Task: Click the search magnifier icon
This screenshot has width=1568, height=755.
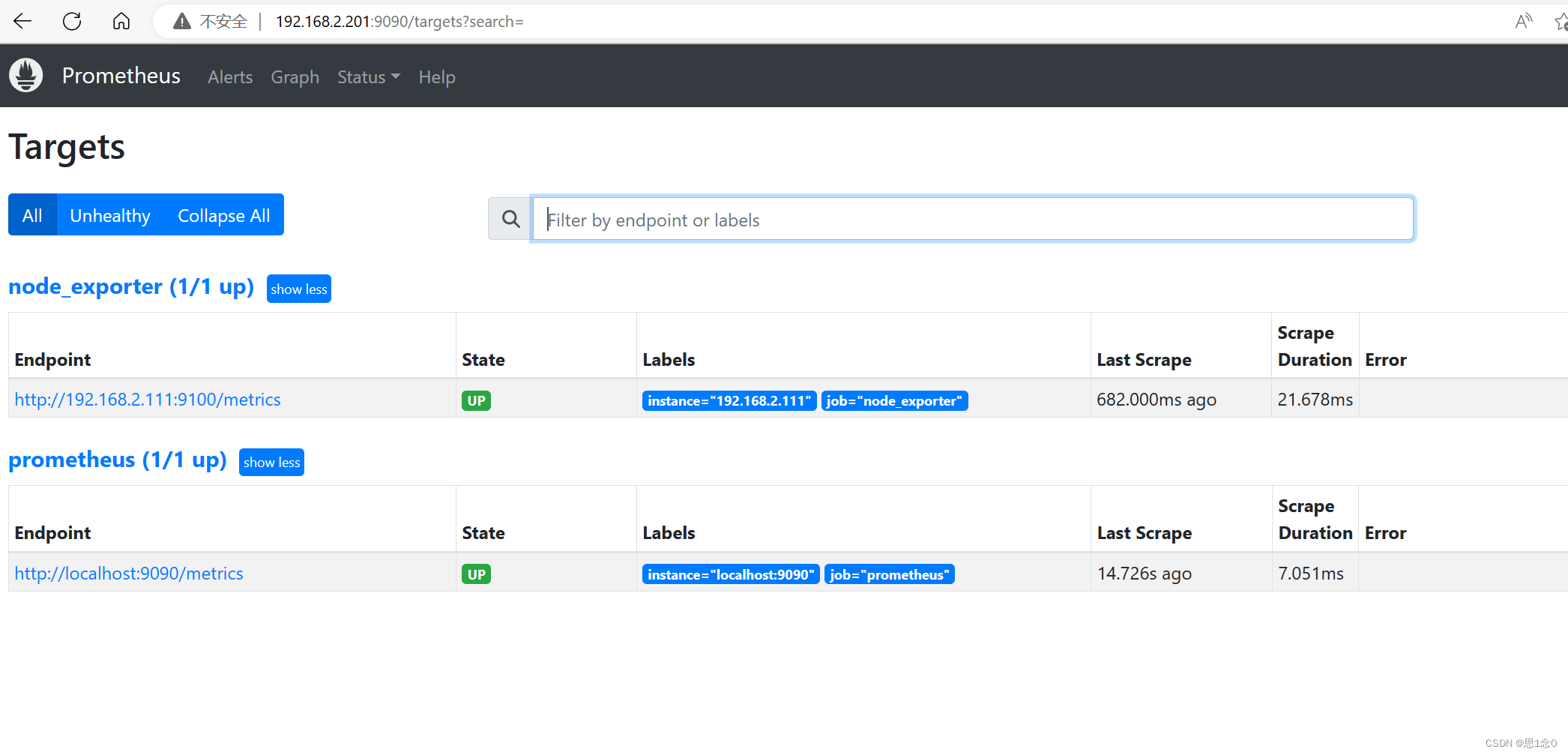Action: point(510,219)
